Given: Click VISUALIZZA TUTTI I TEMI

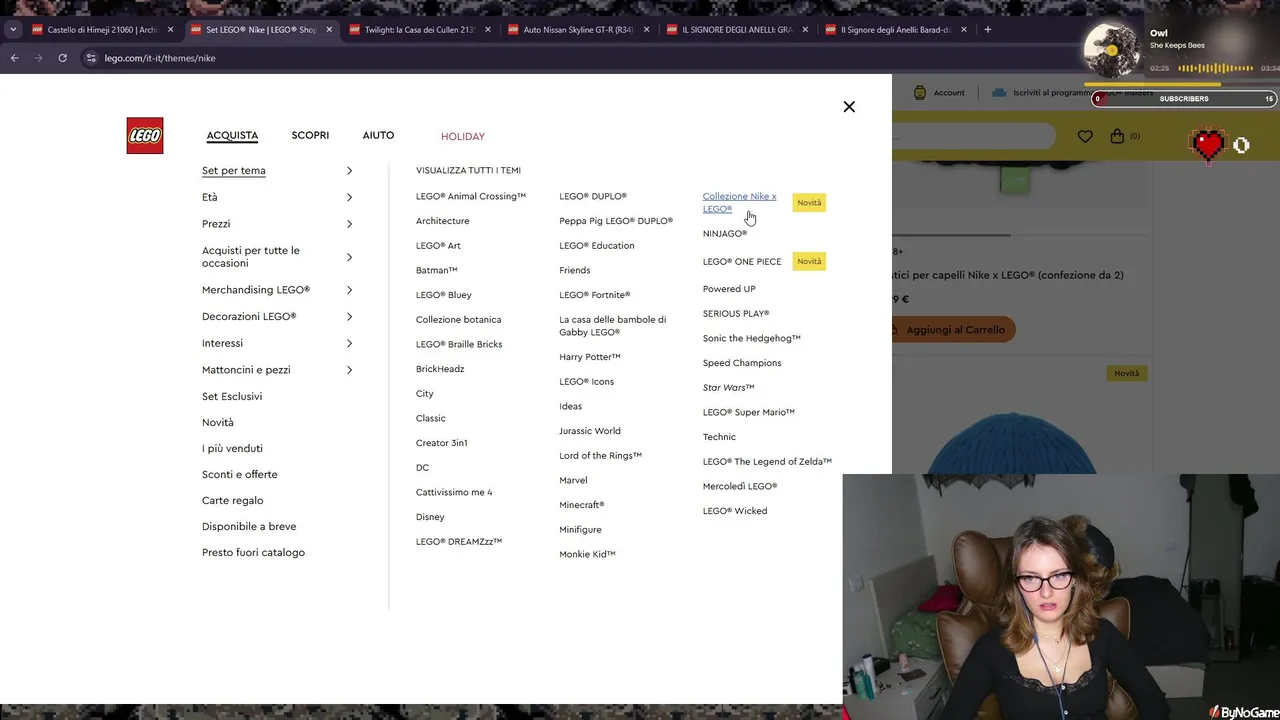Looking at the screenshot, I should 468,170.
